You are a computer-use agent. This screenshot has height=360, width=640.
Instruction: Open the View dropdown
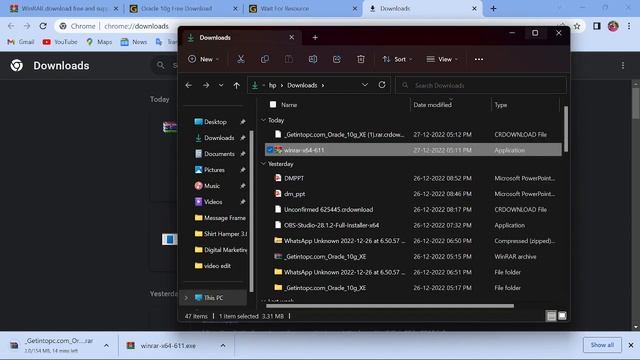click(442, 59)
